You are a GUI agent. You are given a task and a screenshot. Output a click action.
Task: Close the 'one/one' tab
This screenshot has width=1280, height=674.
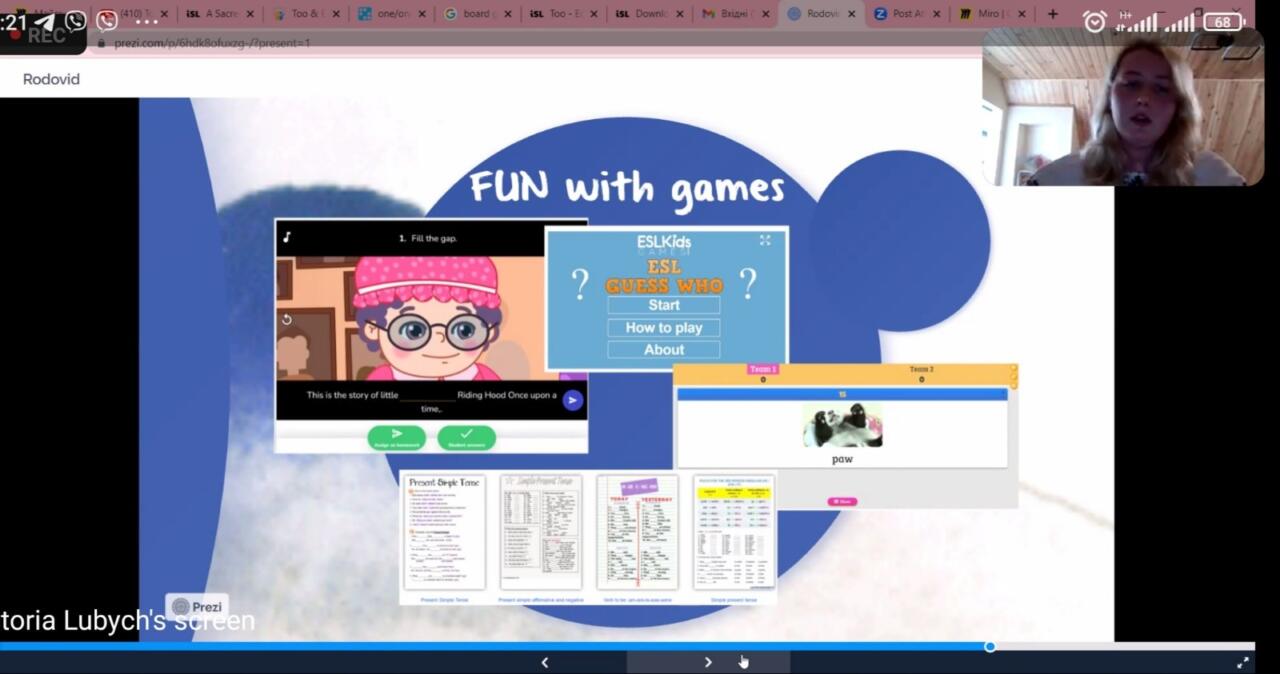[x=422, y=14]
